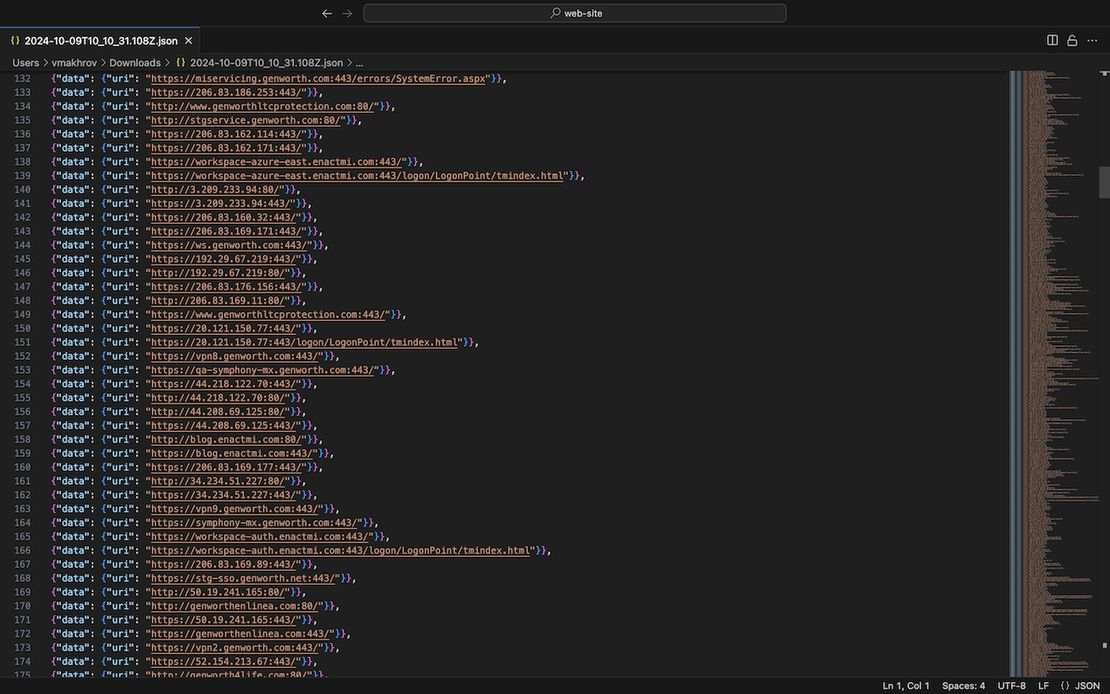The height and width of the screenshot is (694, 1110).
Task: Click the forward navigation arrow
Action: pyautogui.click(x=346, y=13)
